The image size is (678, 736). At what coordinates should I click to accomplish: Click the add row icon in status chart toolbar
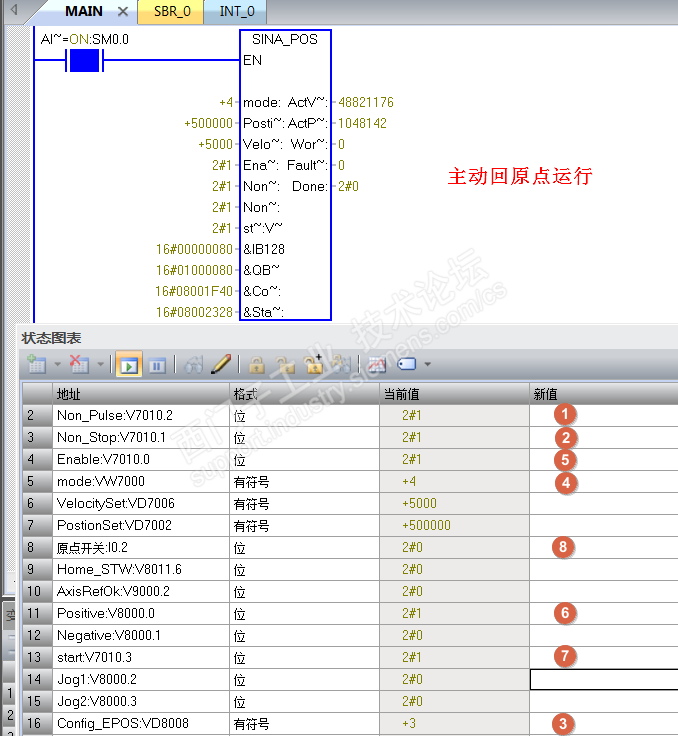36,364
